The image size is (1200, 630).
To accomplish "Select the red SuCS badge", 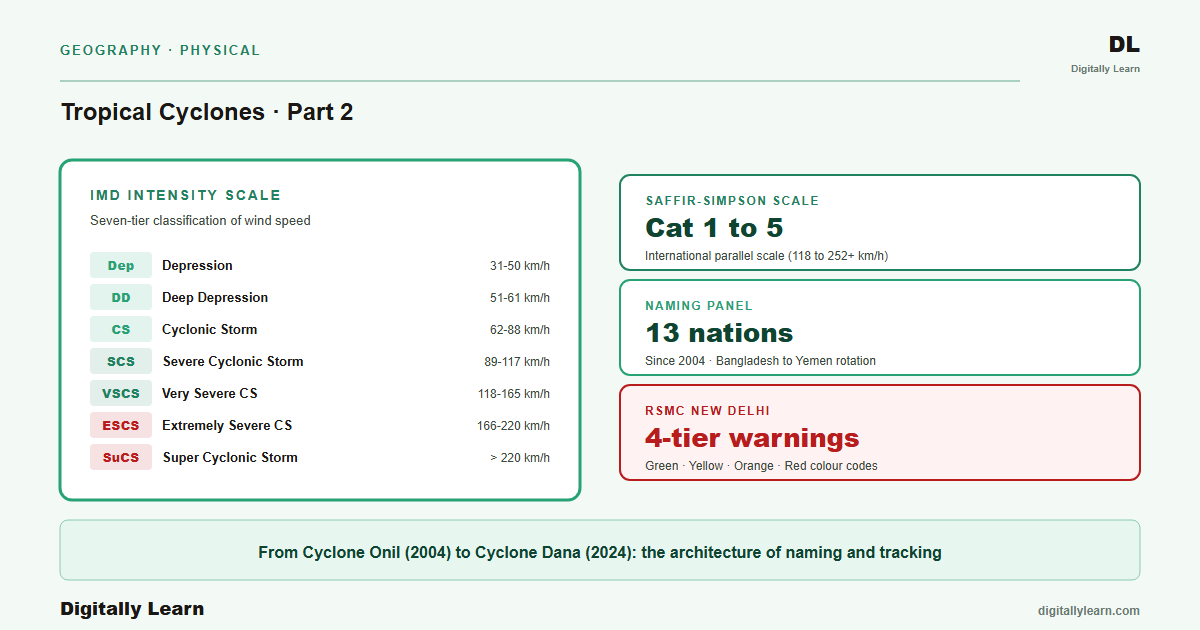I will (x=121, y=457).
